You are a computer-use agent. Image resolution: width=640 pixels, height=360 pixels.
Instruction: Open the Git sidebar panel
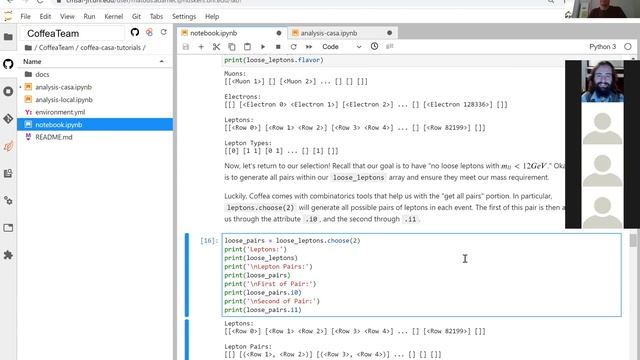pyautogui.click(x=8, y=118)
